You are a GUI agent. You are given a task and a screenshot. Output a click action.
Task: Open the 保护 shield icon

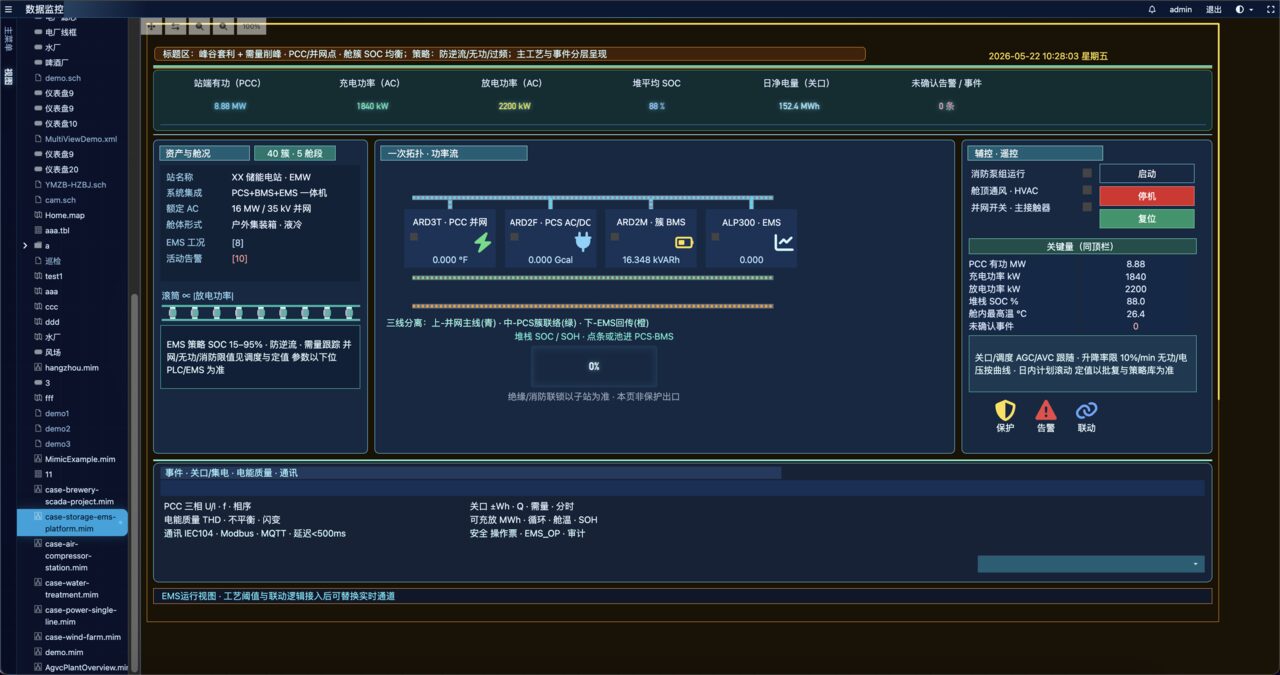click(1005, 410)
